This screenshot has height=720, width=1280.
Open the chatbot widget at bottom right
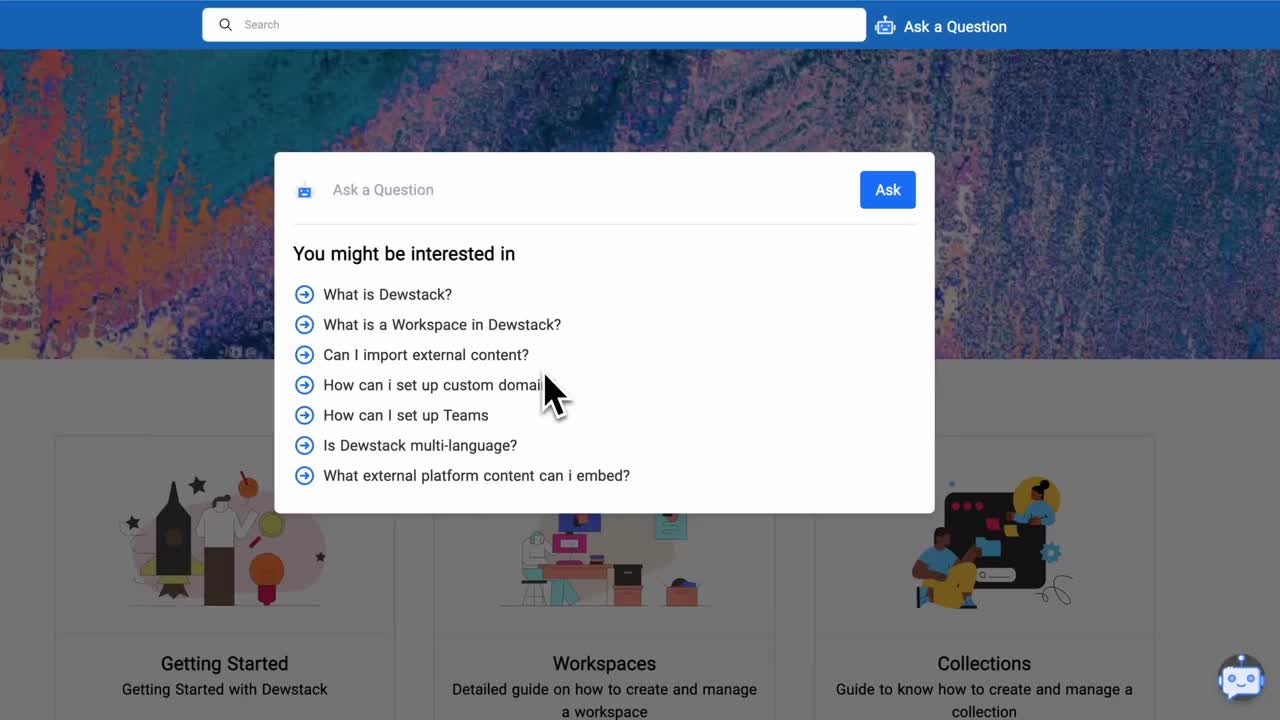pyautogui.click(x=1240, y=679)
